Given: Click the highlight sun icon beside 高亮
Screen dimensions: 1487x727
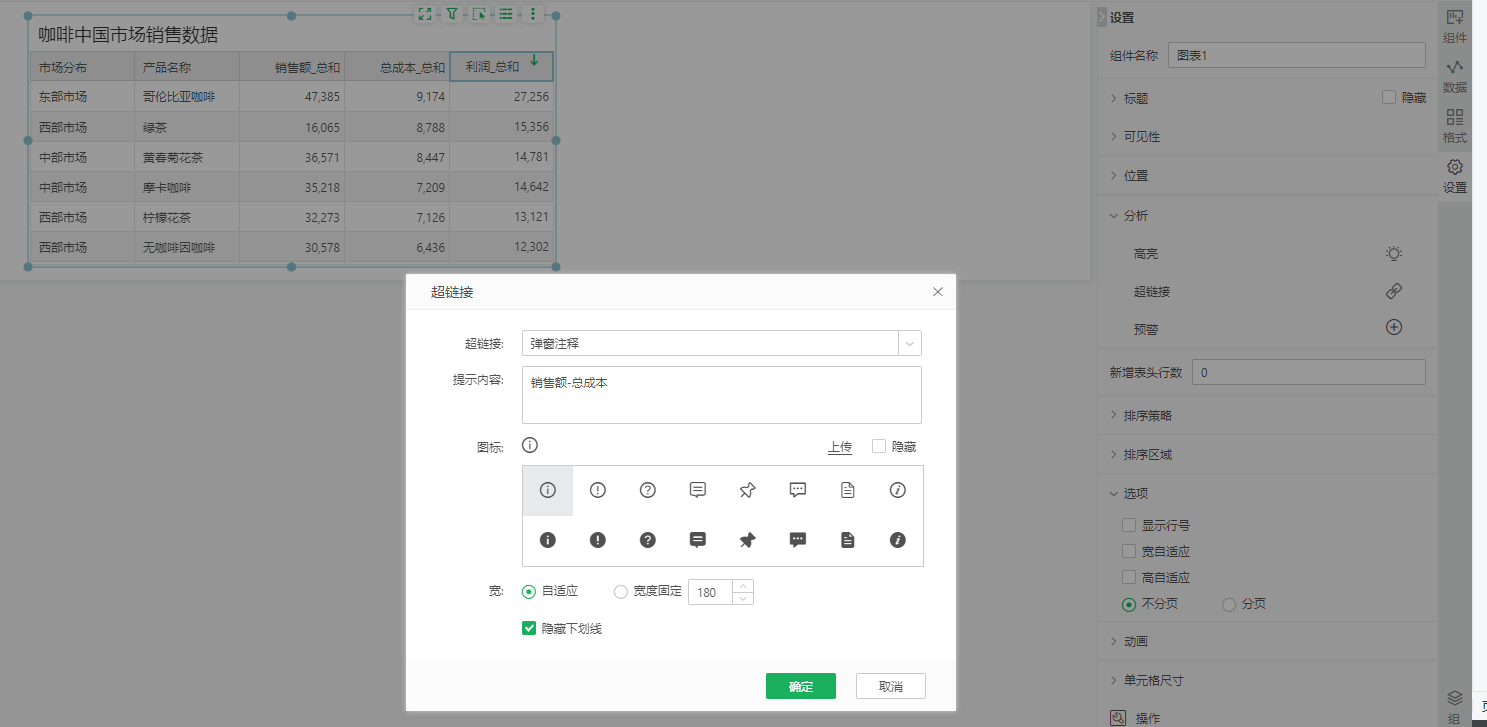Looking at the screenshot, I should click(1394, 253).
